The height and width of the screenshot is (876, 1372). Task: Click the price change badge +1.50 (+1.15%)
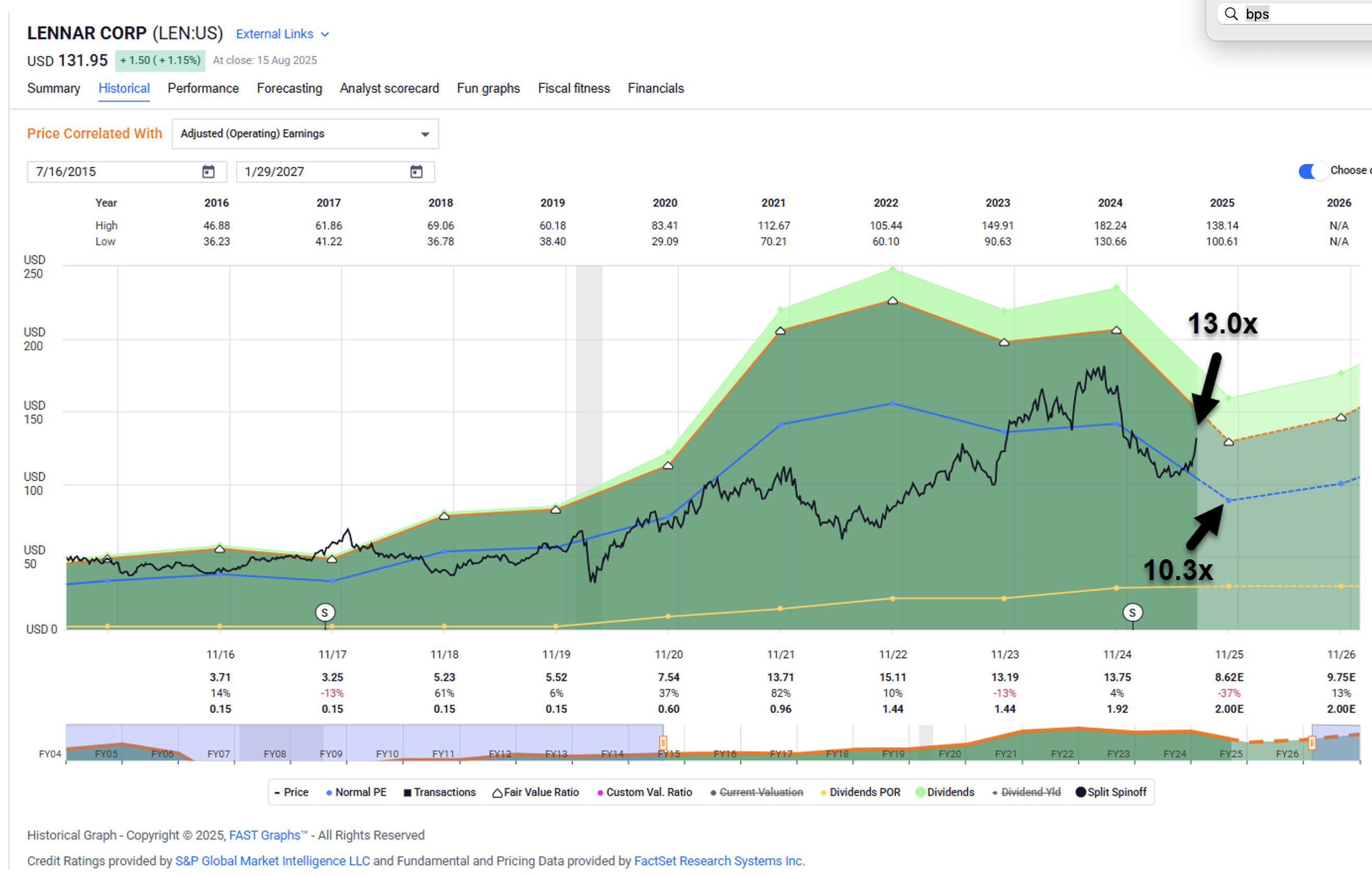tap(160, 60)
